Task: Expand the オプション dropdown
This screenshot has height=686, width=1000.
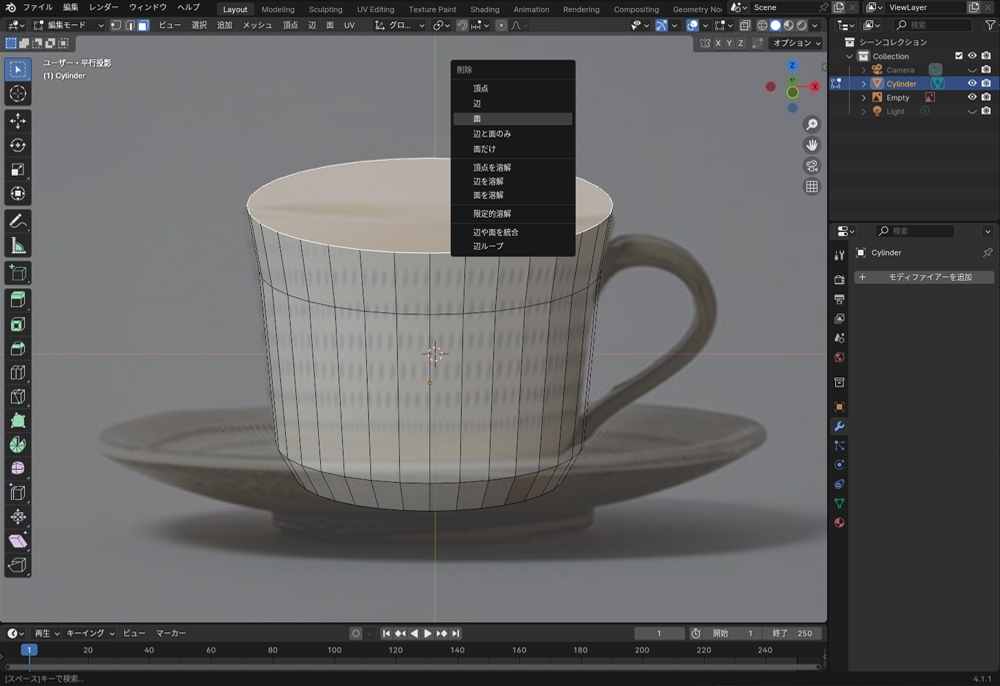Action: click(796, 43)
